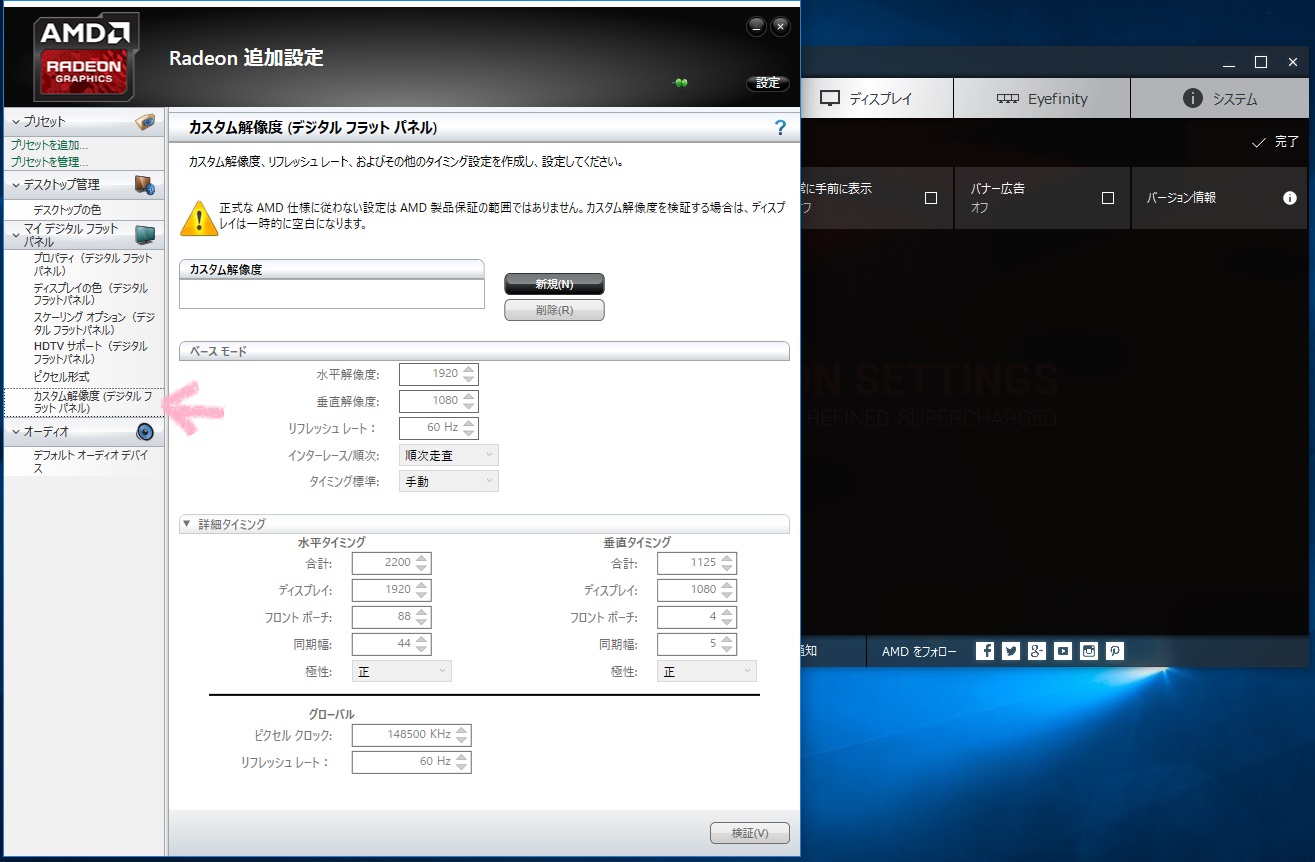Viewport: 1315px width, 862px height.
Task: Click バージョン情報 tile in Radeon Settings
Action: click(1220, 198)
